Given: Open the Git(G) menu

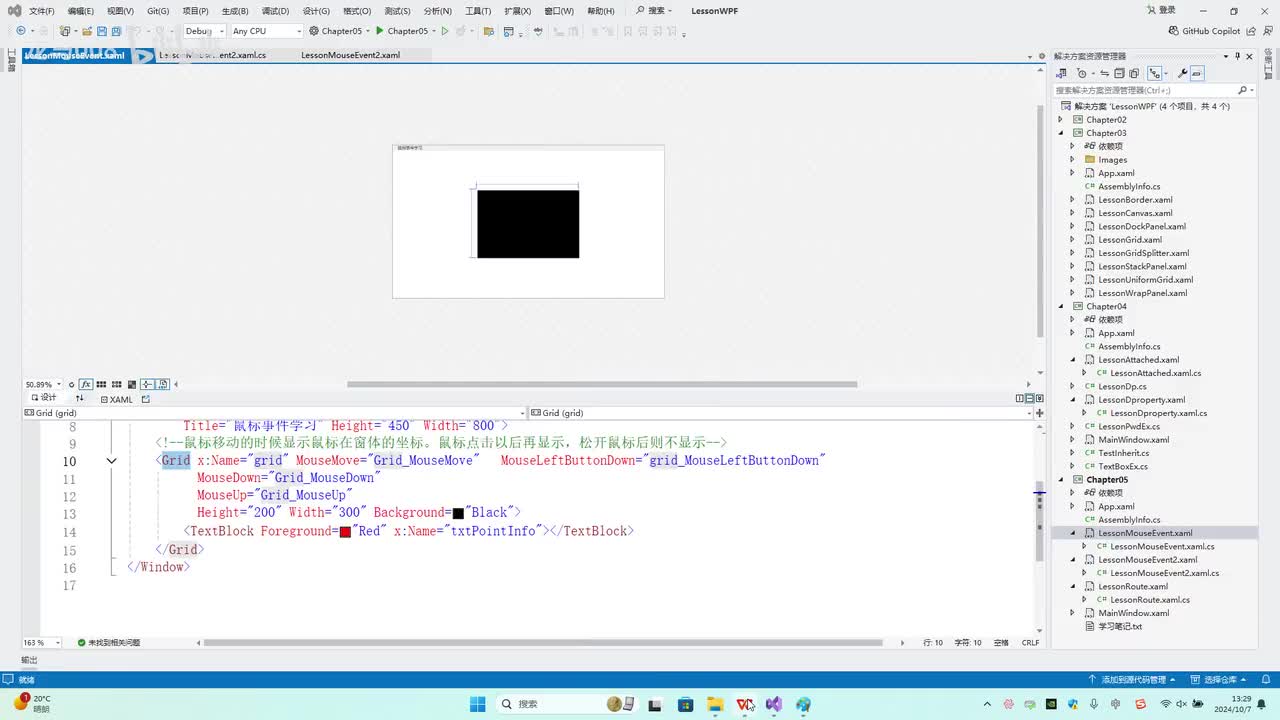Looking at the screenshot, I should tap(158, 11).
